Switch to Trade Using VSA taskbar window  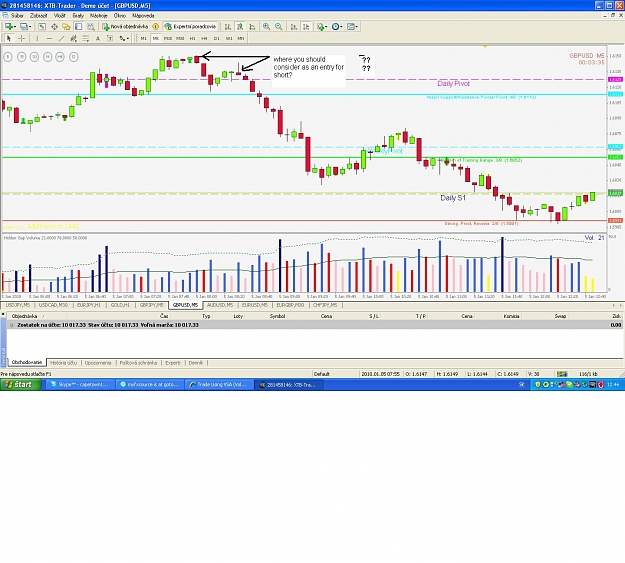219,385
